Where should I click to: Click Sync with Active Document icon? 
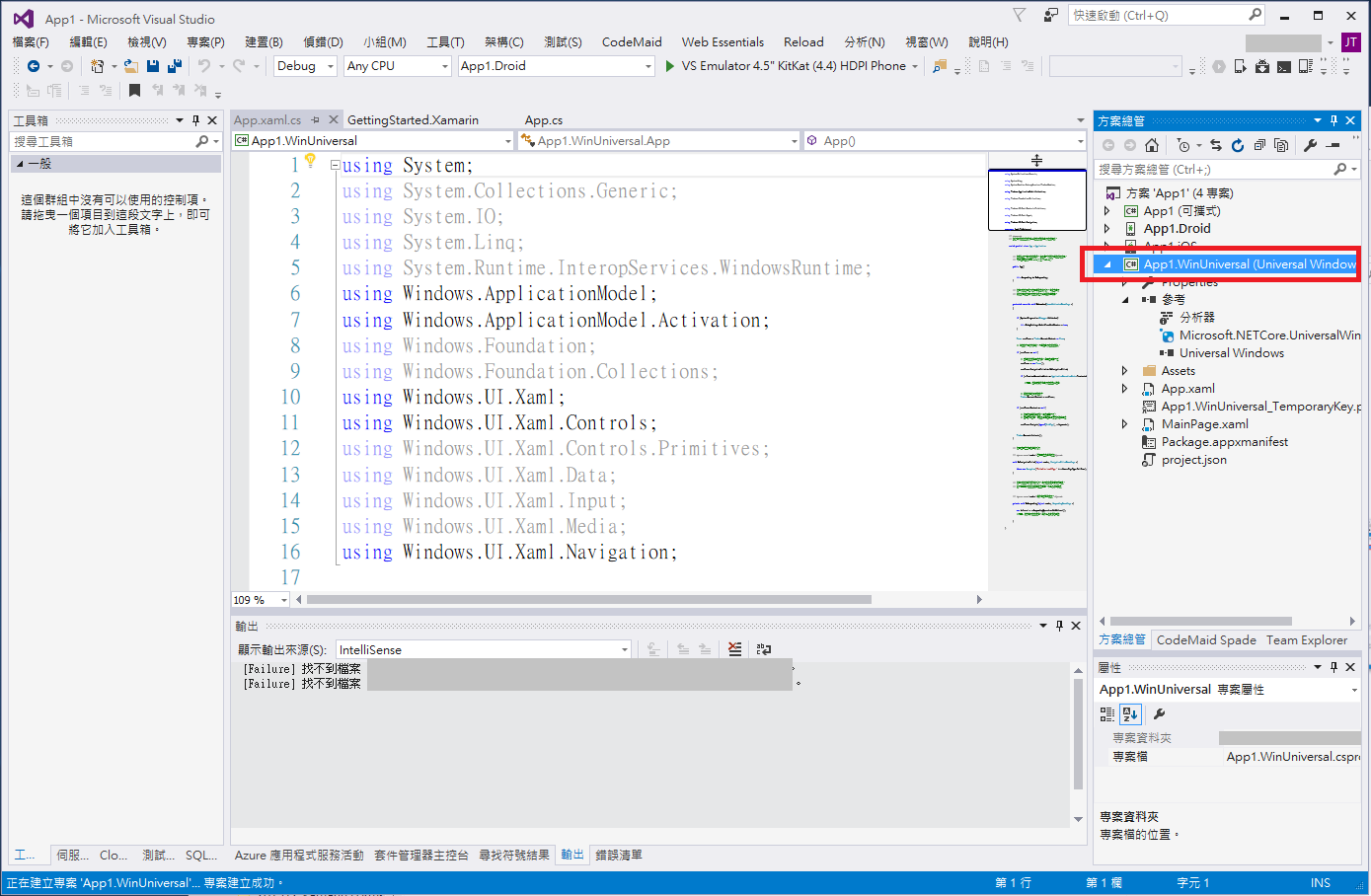click(1216, 145)
